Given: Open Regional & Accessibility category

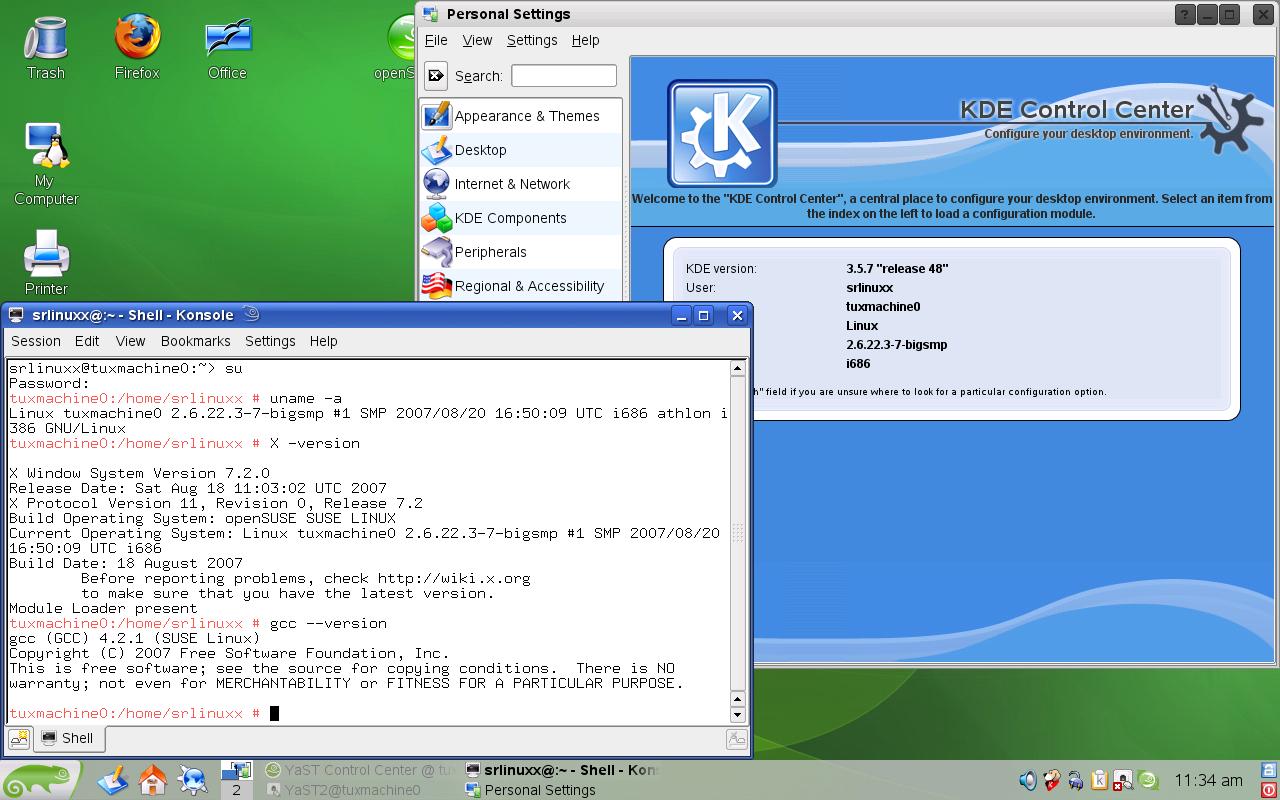Looking at the screenshot, I should 521,286.
